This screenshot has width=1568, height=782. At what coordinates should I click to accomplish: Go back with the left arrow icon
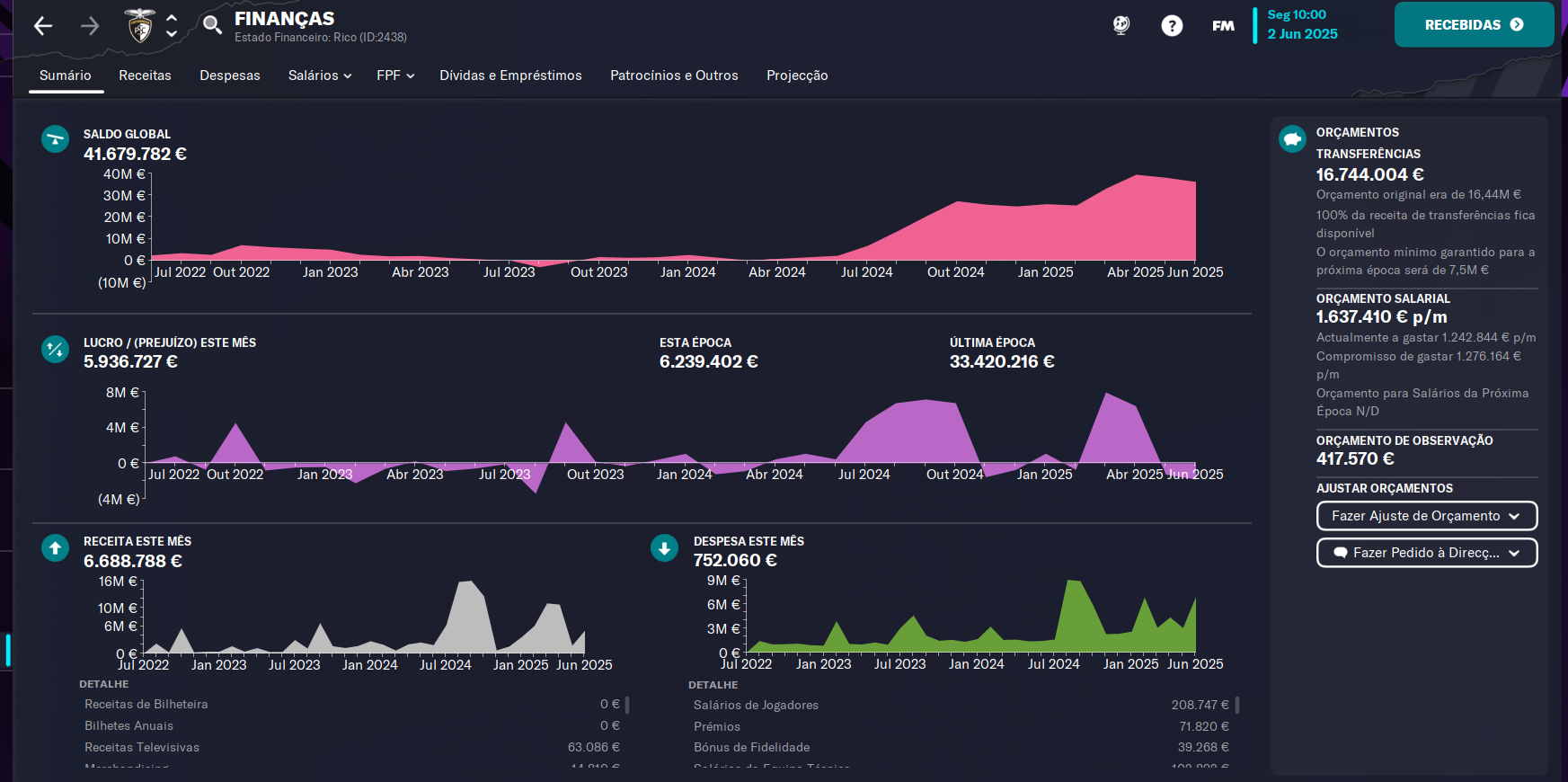coord(43,26)
